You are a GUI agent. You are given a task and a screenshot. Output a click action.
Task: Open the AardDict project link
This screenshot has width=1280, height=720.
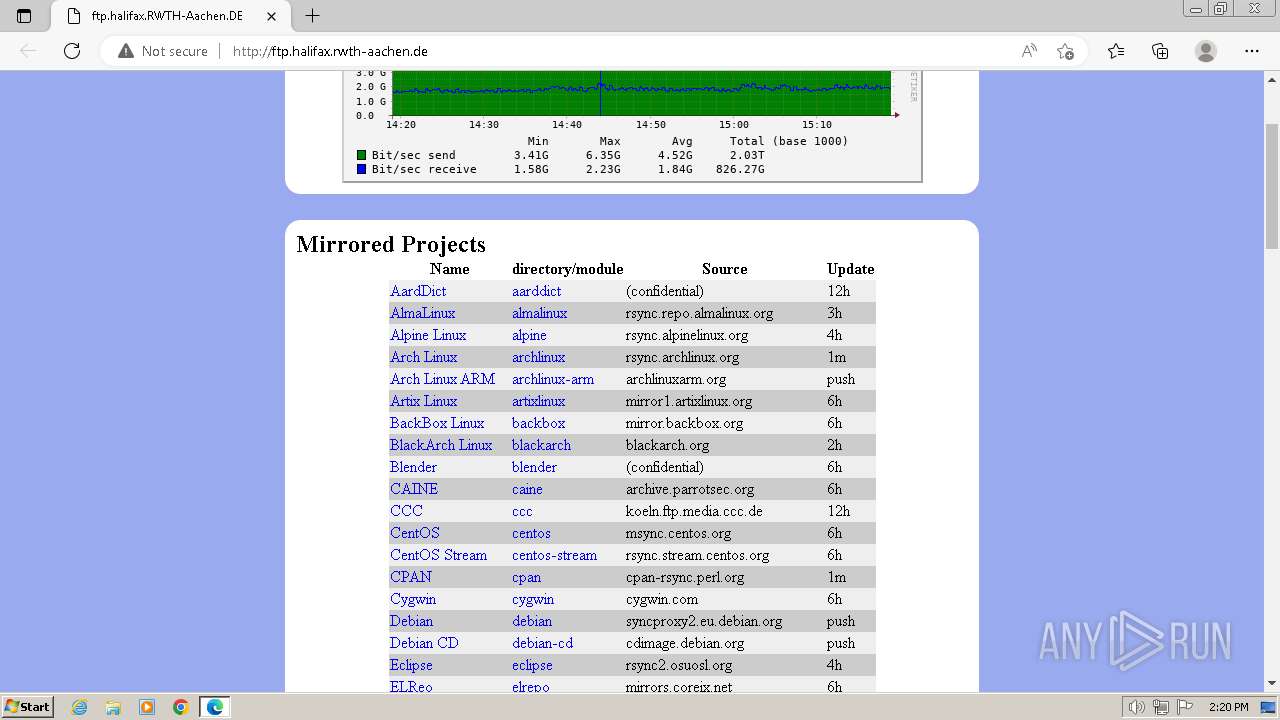418,291
